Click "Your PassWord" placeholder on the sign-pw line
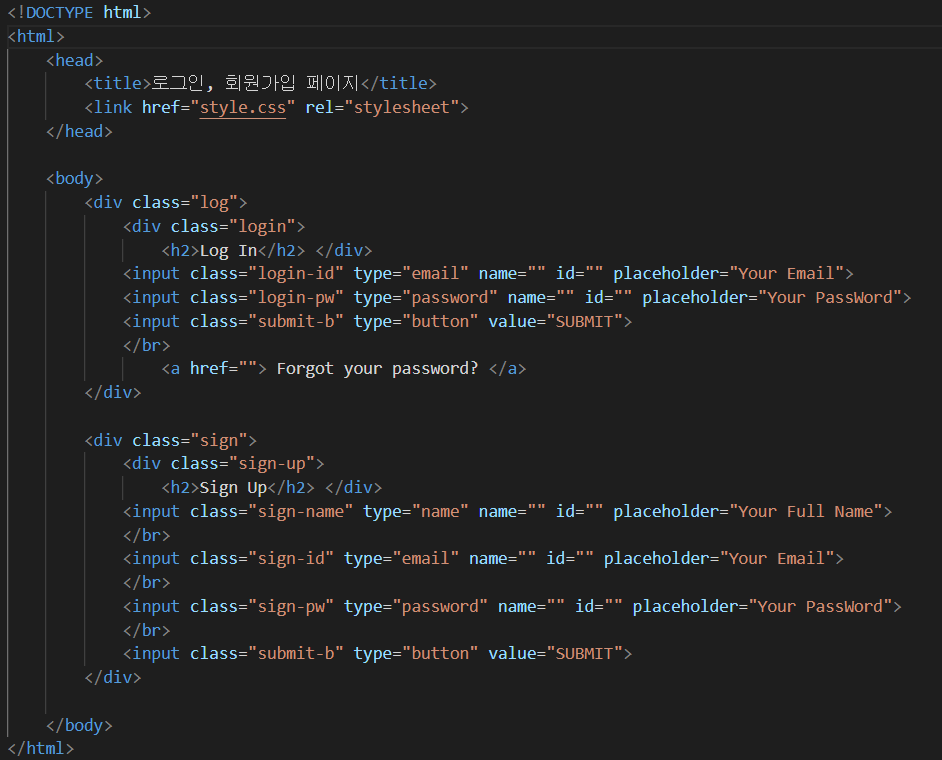The image size is (942, 760). coord(821,607)
